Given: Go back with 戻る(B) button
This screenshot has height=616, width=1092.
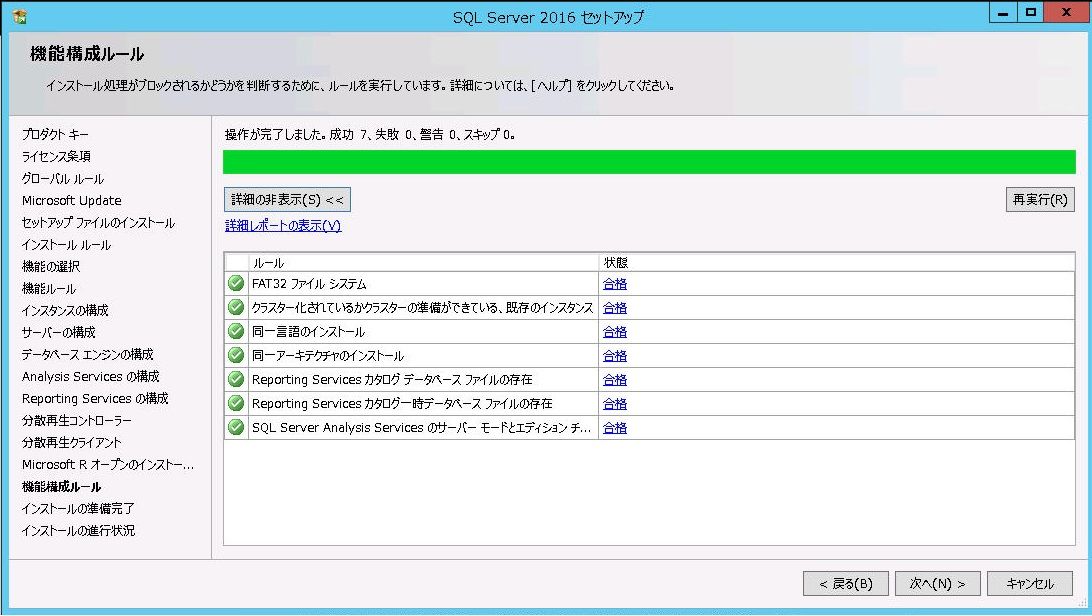Looking at the screenshot, I should click(845, 583).
